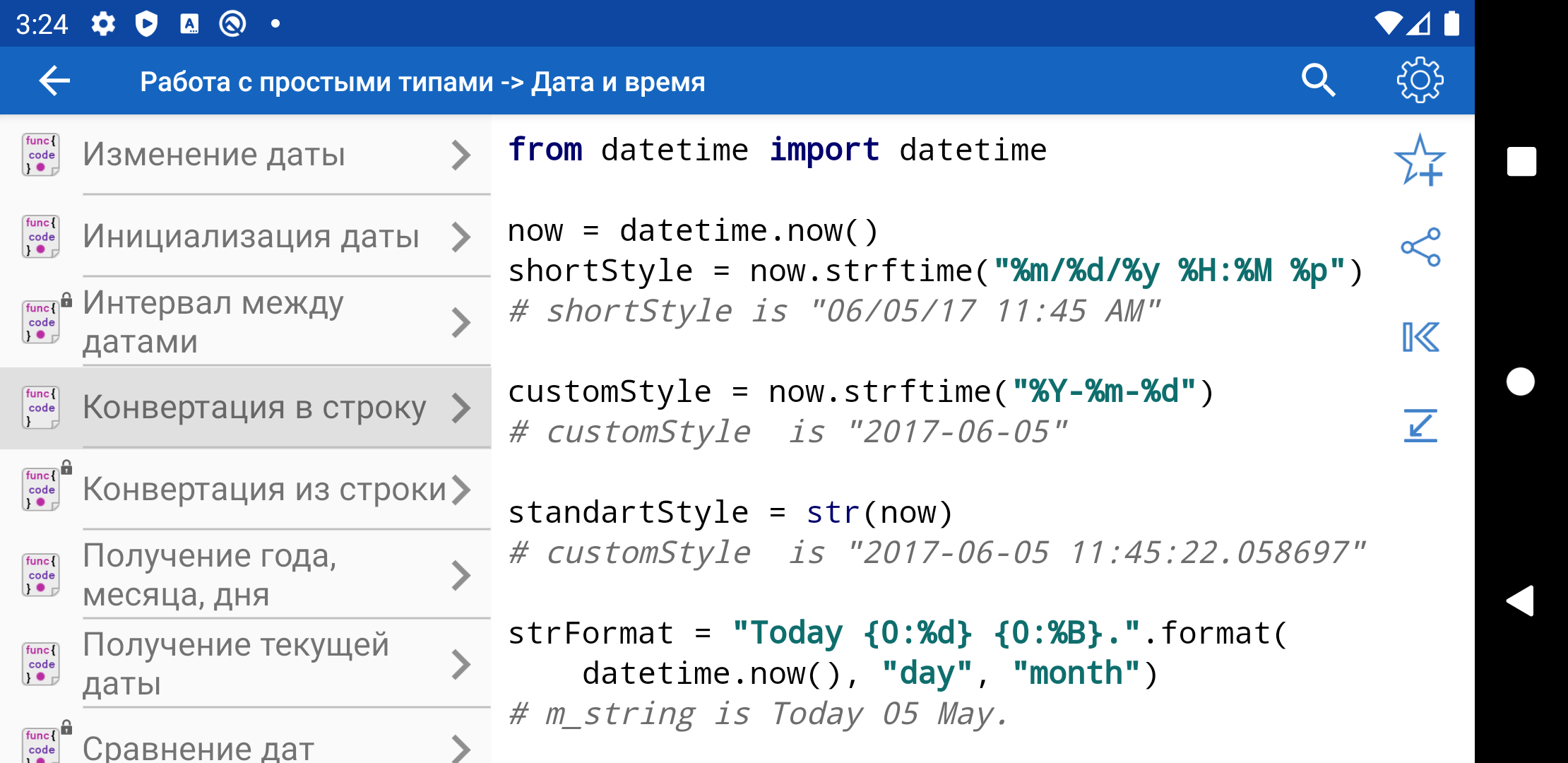The width and height of the screenshot is (1568, 763).
Task: Open the Изменение даты topic
Action: coord(246,155)
